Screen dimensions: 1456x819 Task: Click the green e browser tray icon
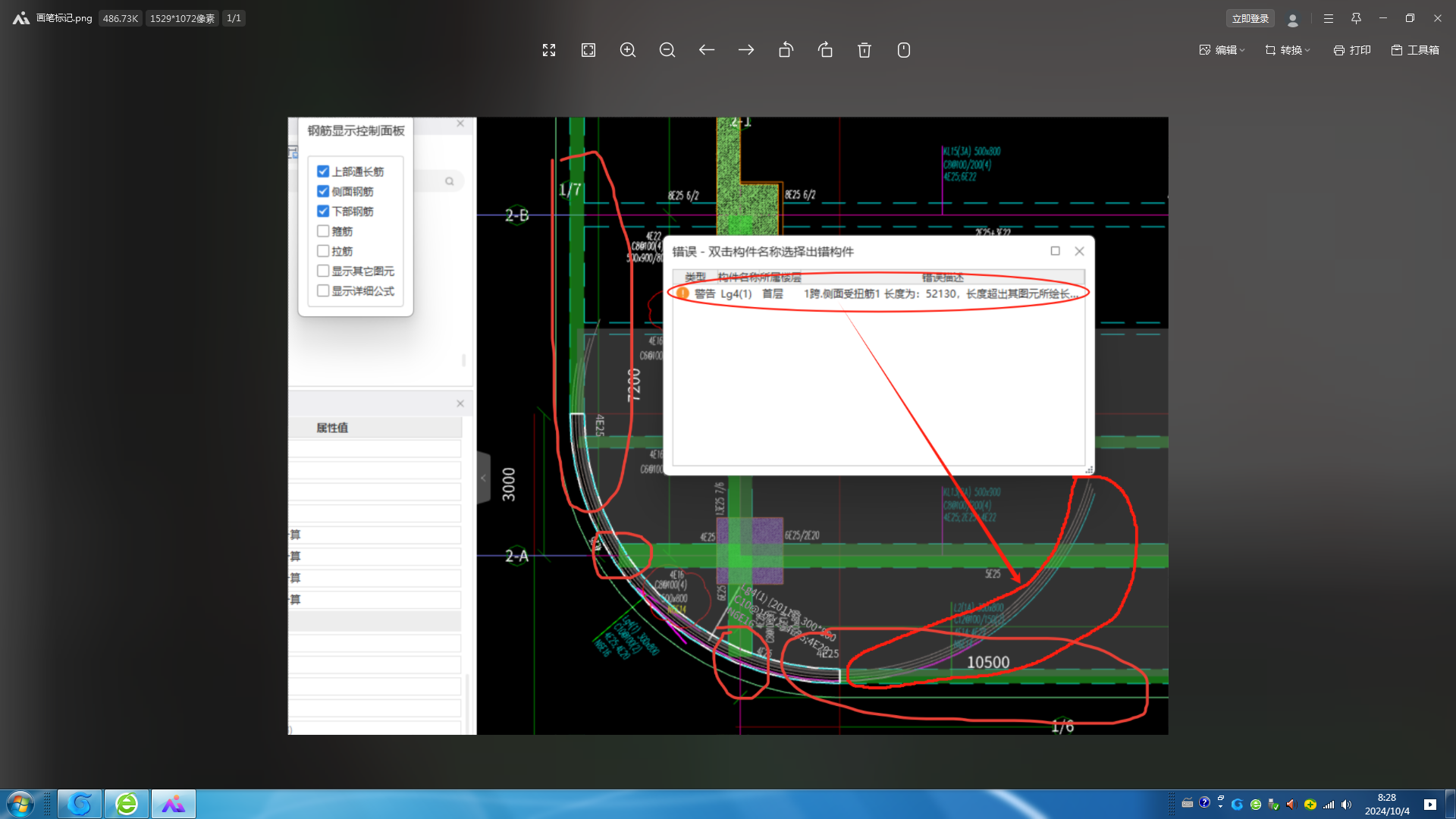click(x=1256, y=805)
